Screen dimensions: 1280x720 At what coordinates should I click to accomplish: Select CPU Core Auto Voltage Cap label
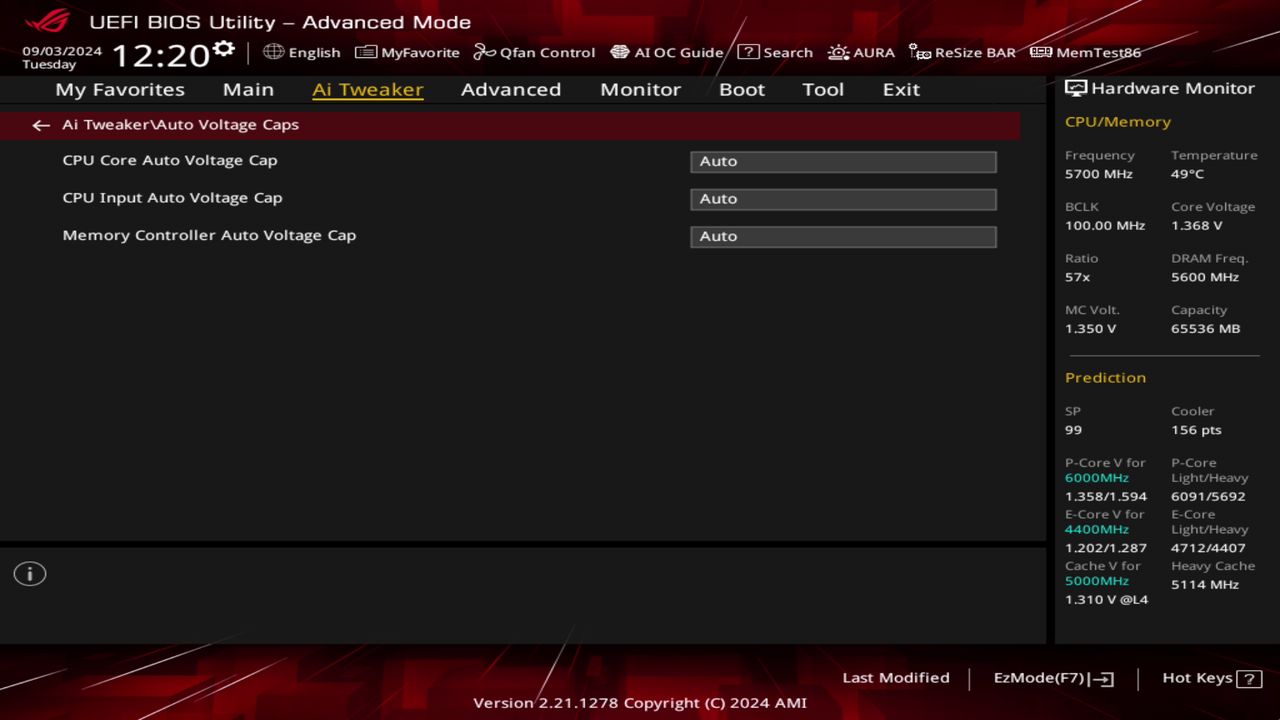point(170,160)
